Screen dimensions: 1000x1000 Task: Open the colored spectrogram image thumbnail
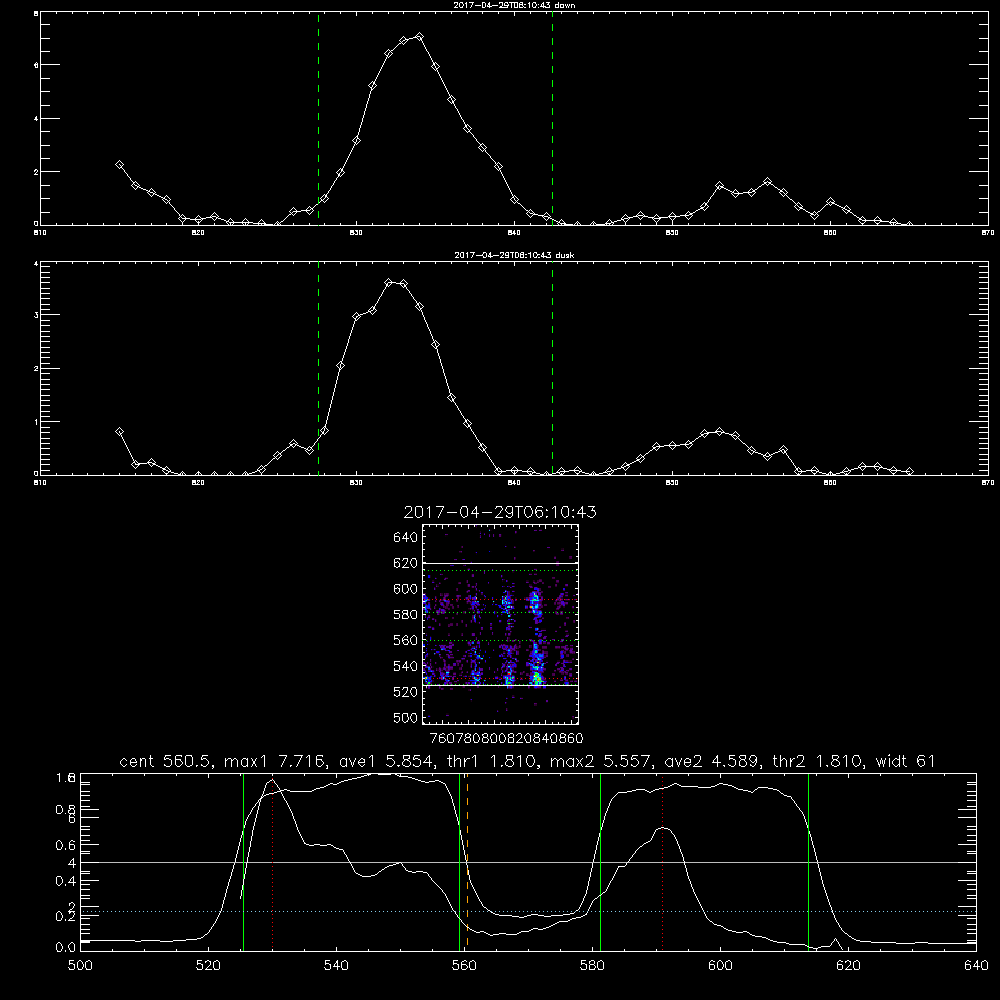[x=501, y=624]
